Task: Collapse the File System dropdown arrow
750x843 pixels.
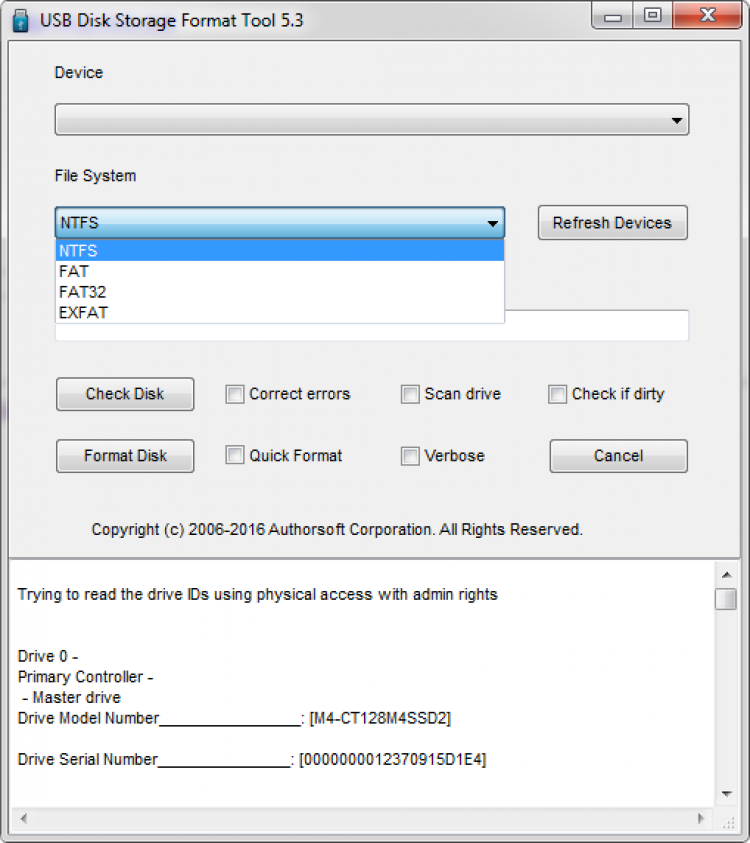Action: 492,223
